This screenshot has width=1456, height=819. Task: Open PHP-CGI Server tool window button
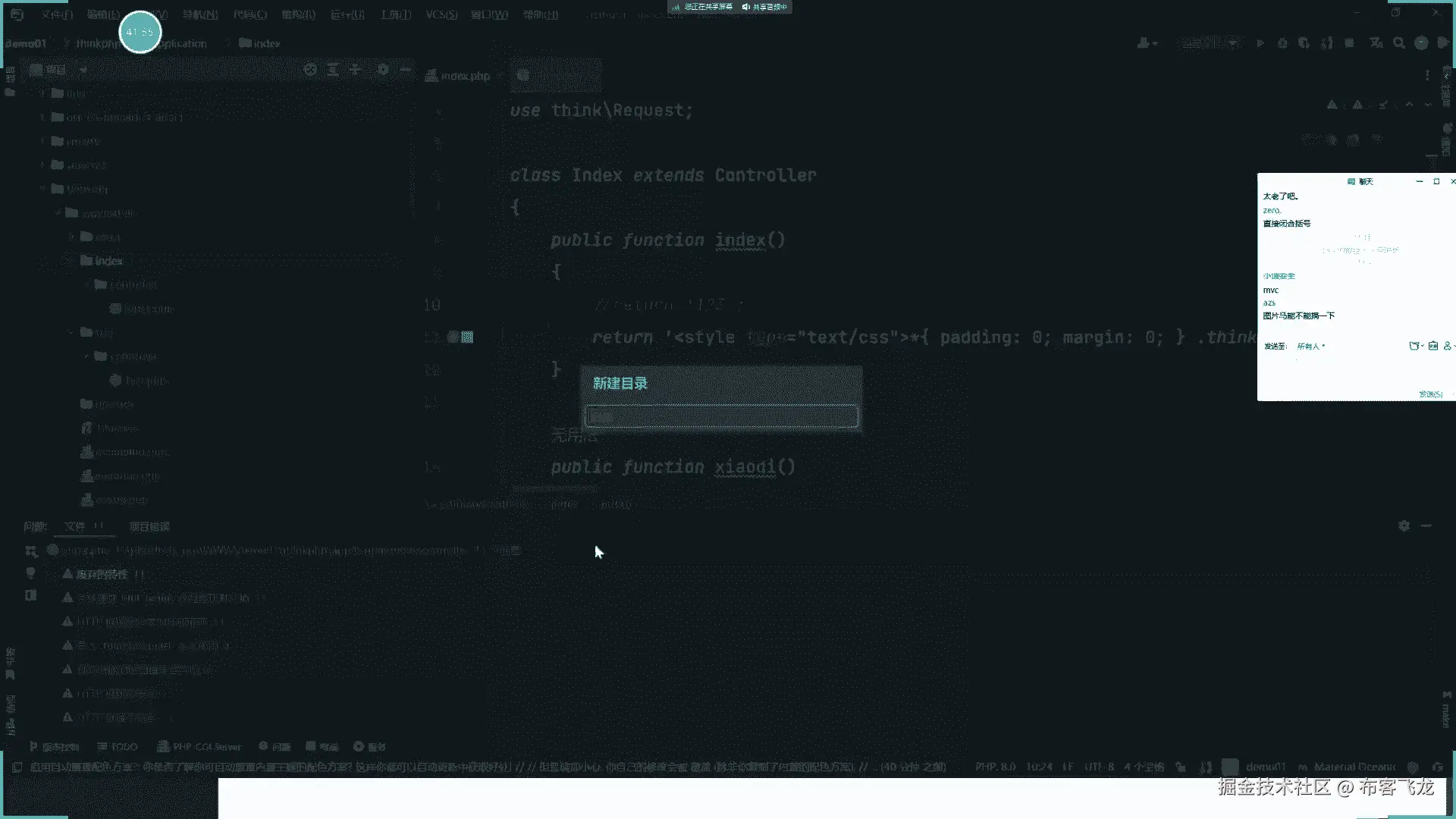click(x=199, y=747)
